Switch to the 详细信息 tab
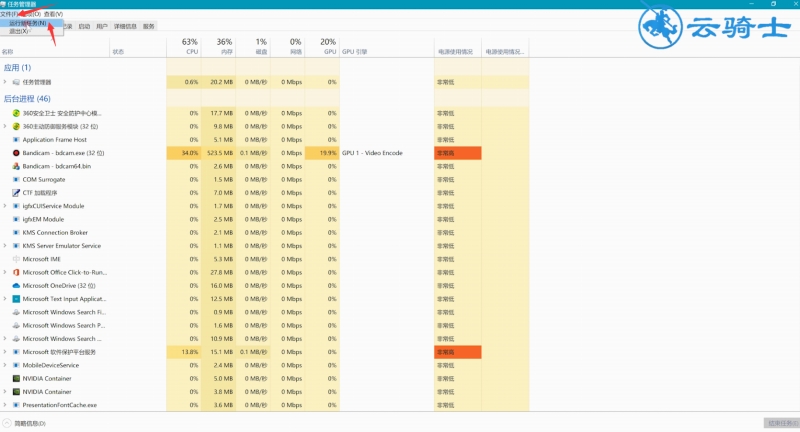 [x=125, y=27]
